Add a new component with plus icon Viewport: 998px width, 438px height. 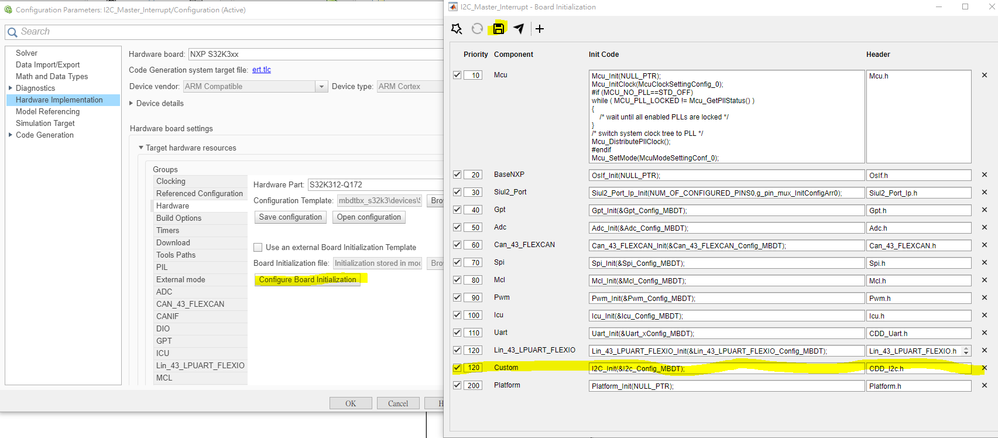click(x=540, y=29)
